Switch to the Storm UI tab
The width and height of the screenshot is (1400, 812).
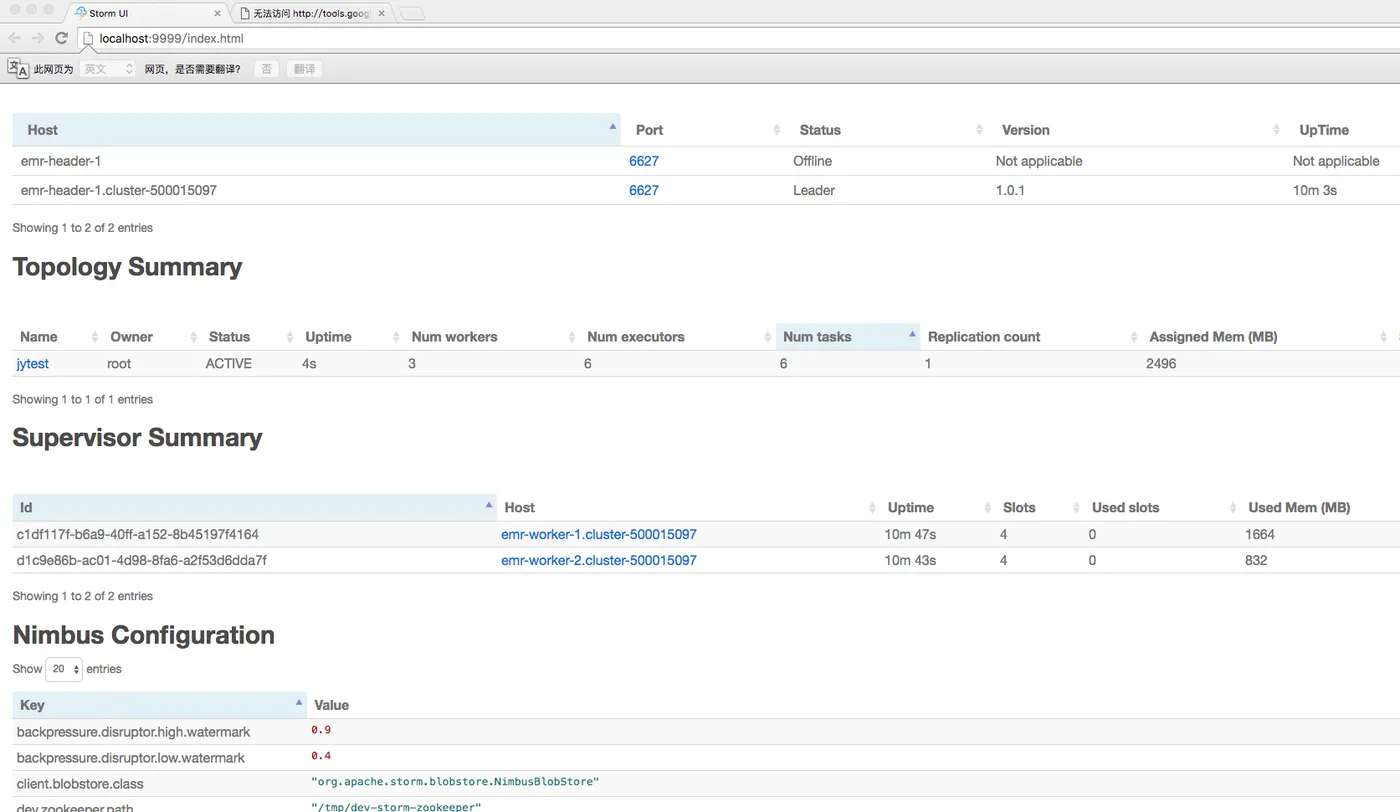click(140, 14)
